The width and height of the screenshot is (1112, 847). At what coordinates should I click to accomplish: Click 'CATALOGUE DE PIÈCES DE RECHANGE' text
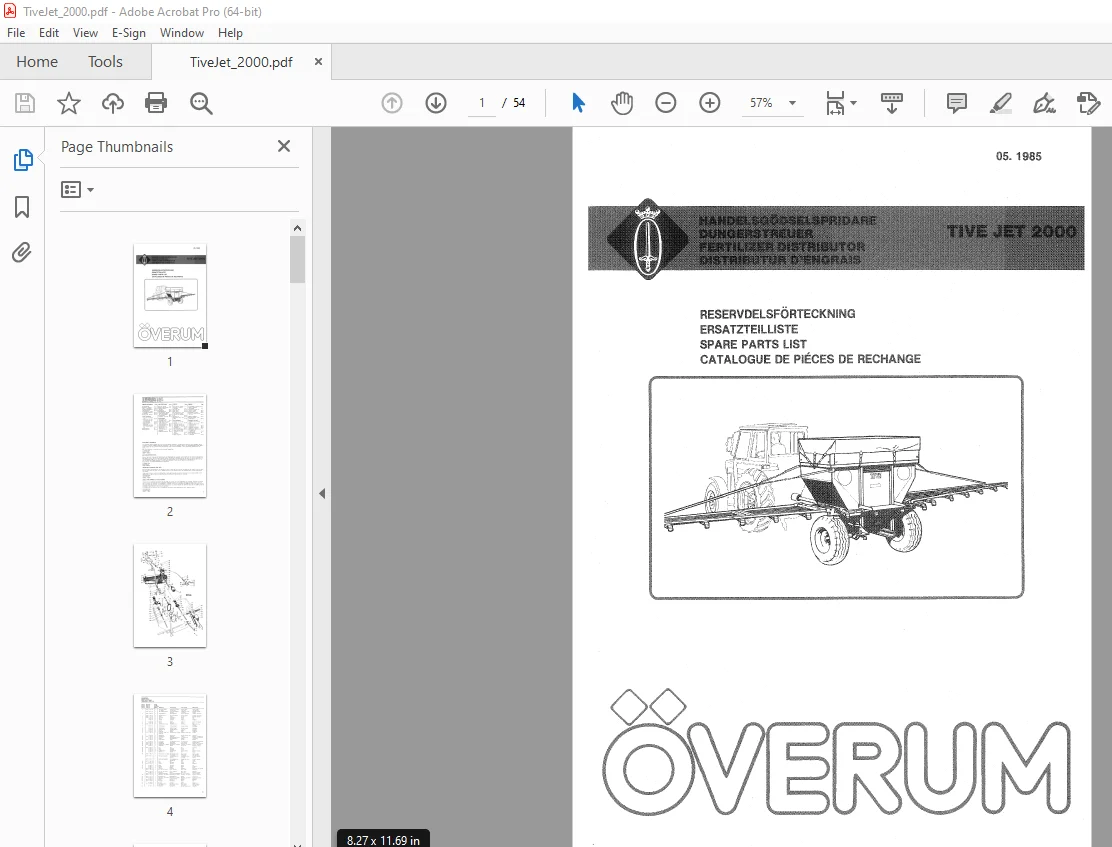(810, 359)
